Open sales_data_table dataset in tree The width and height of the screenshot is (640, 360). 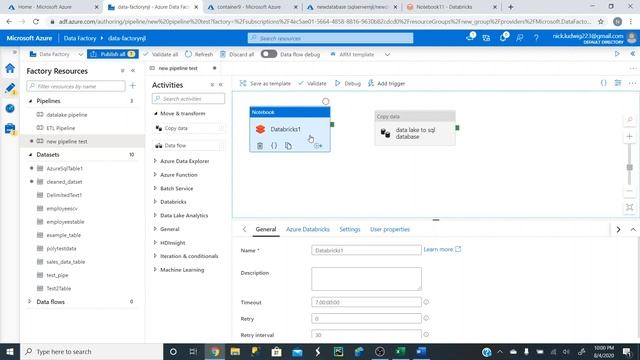pyautogui.click(x=66, y=262)
